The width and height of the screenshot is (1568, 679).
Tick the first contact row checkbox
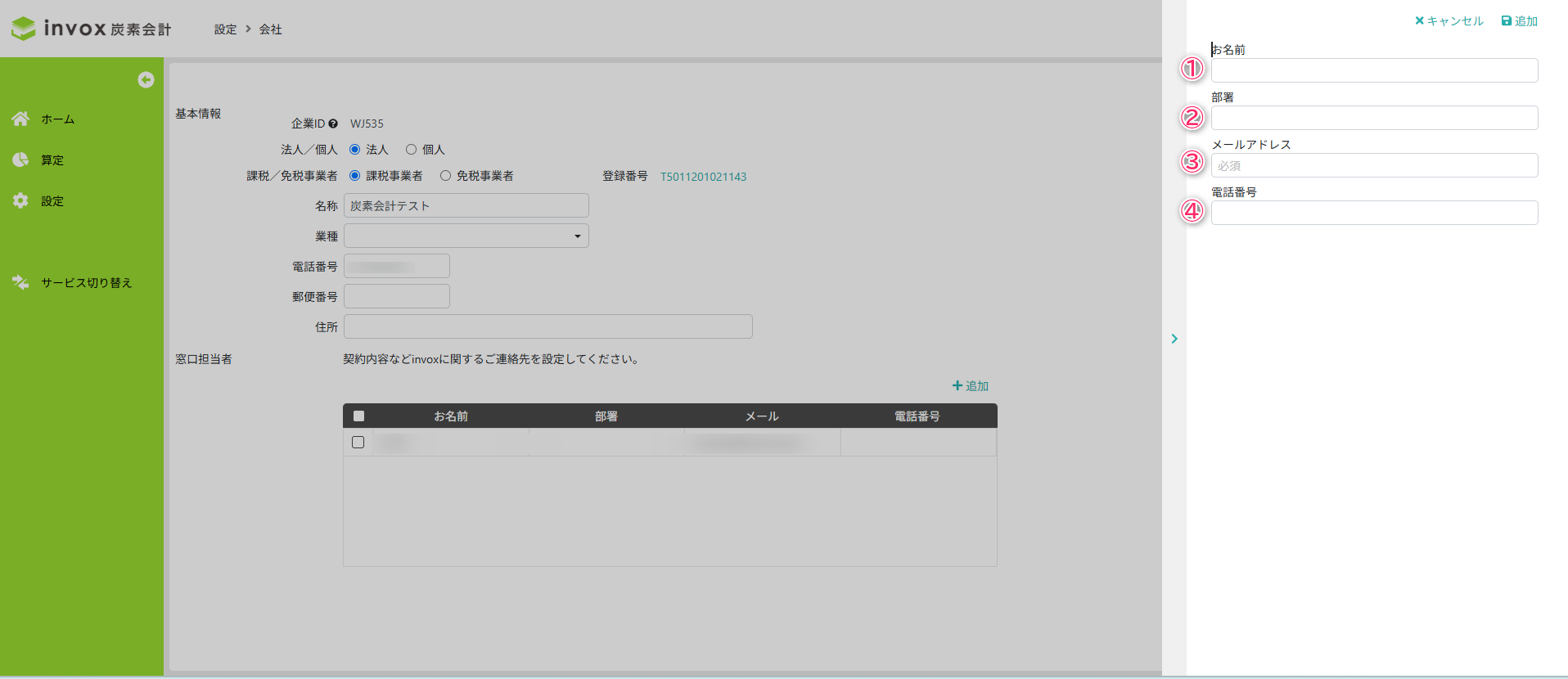[358, 442]
